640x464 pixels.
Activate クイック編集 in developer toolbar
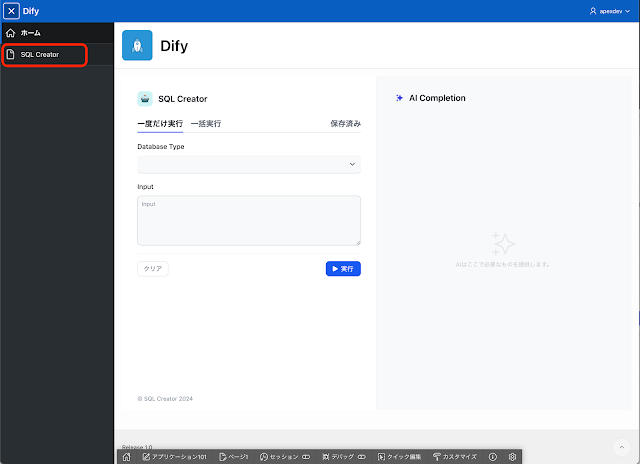pyautogui.click(x=400, y=457)
